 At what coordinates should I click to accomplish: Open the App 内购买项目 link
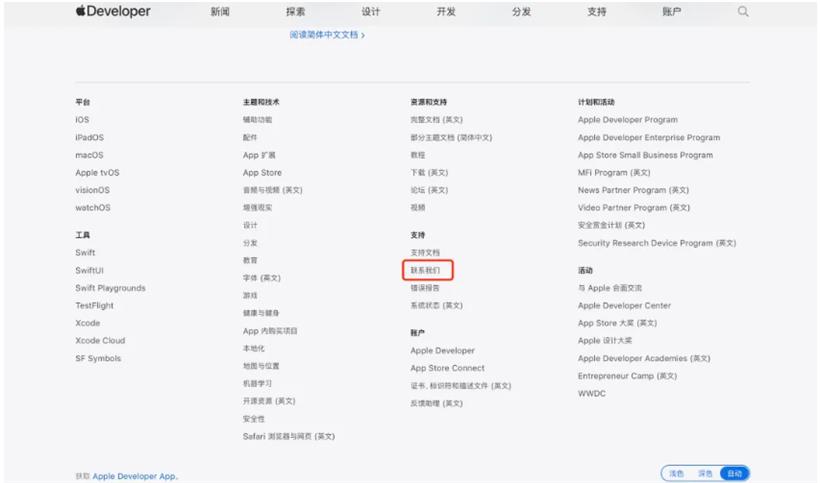click(270, 331)
